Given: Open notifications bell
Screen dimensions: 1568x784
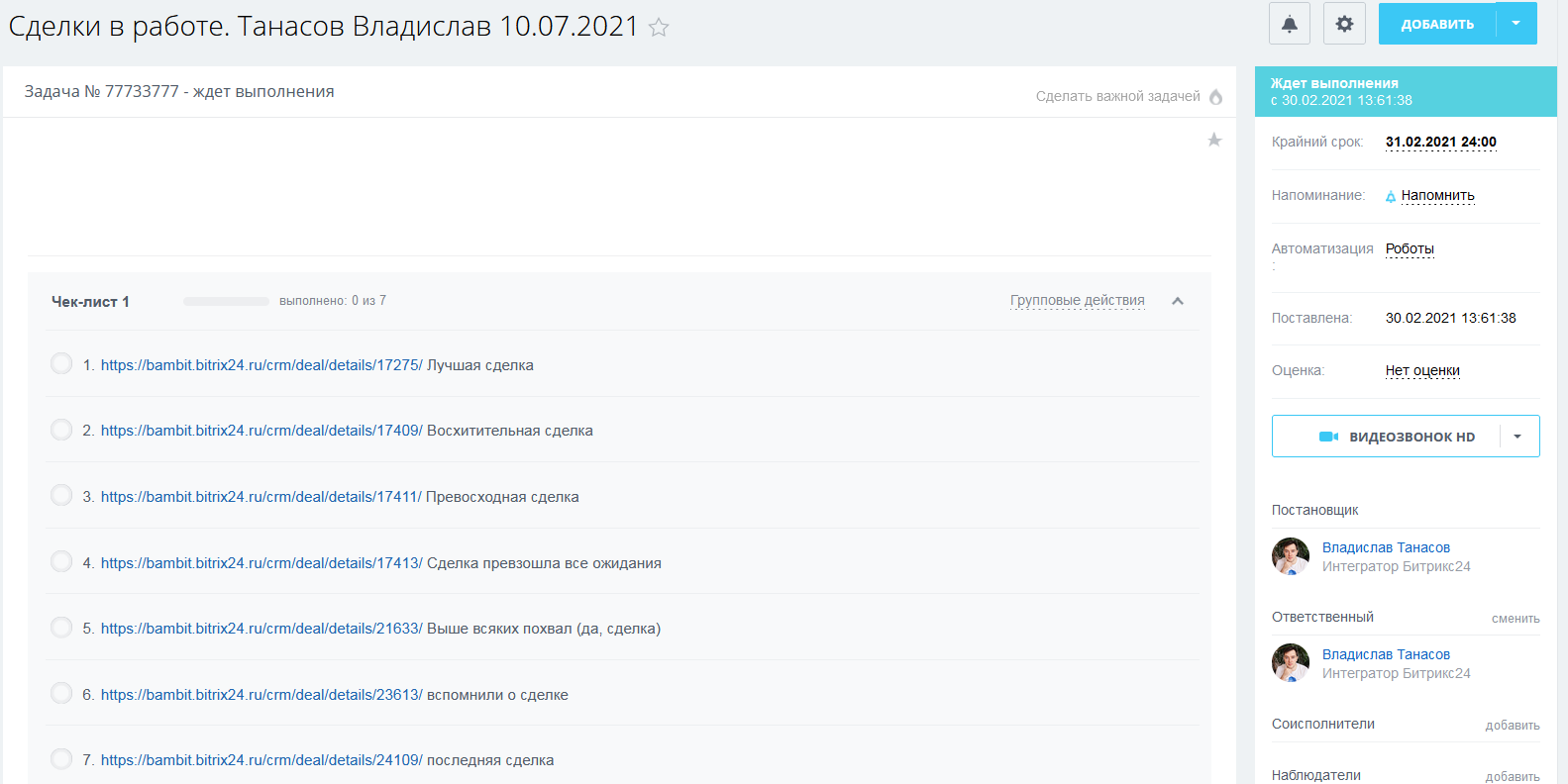Looking at the screenshot, I should 1290,24.
